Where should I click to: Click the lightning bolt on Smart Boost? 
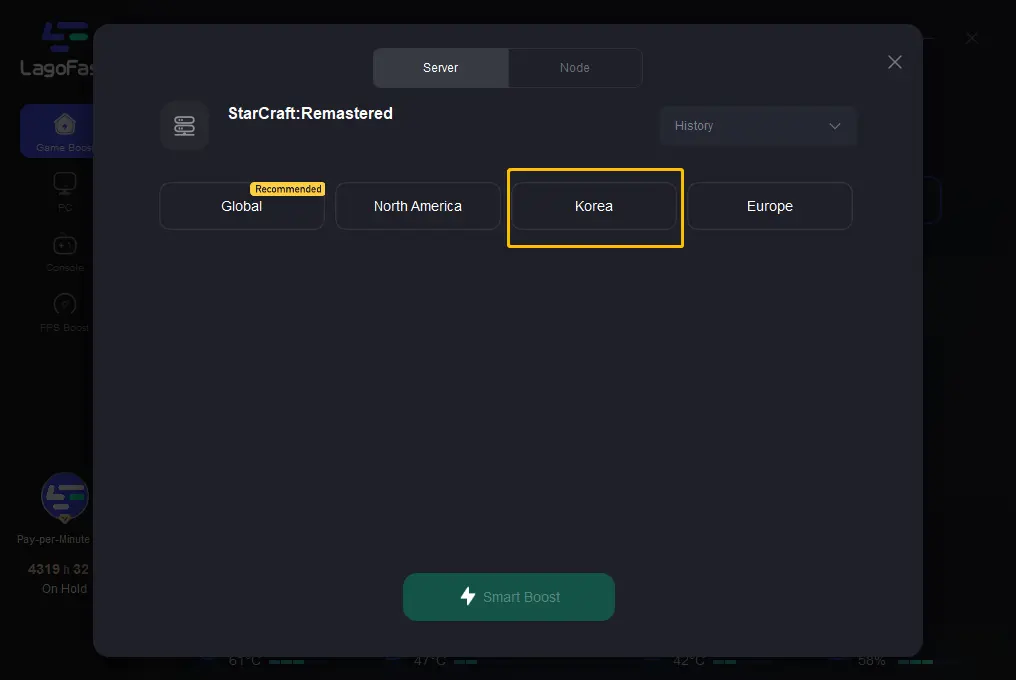tap(468, 596)
